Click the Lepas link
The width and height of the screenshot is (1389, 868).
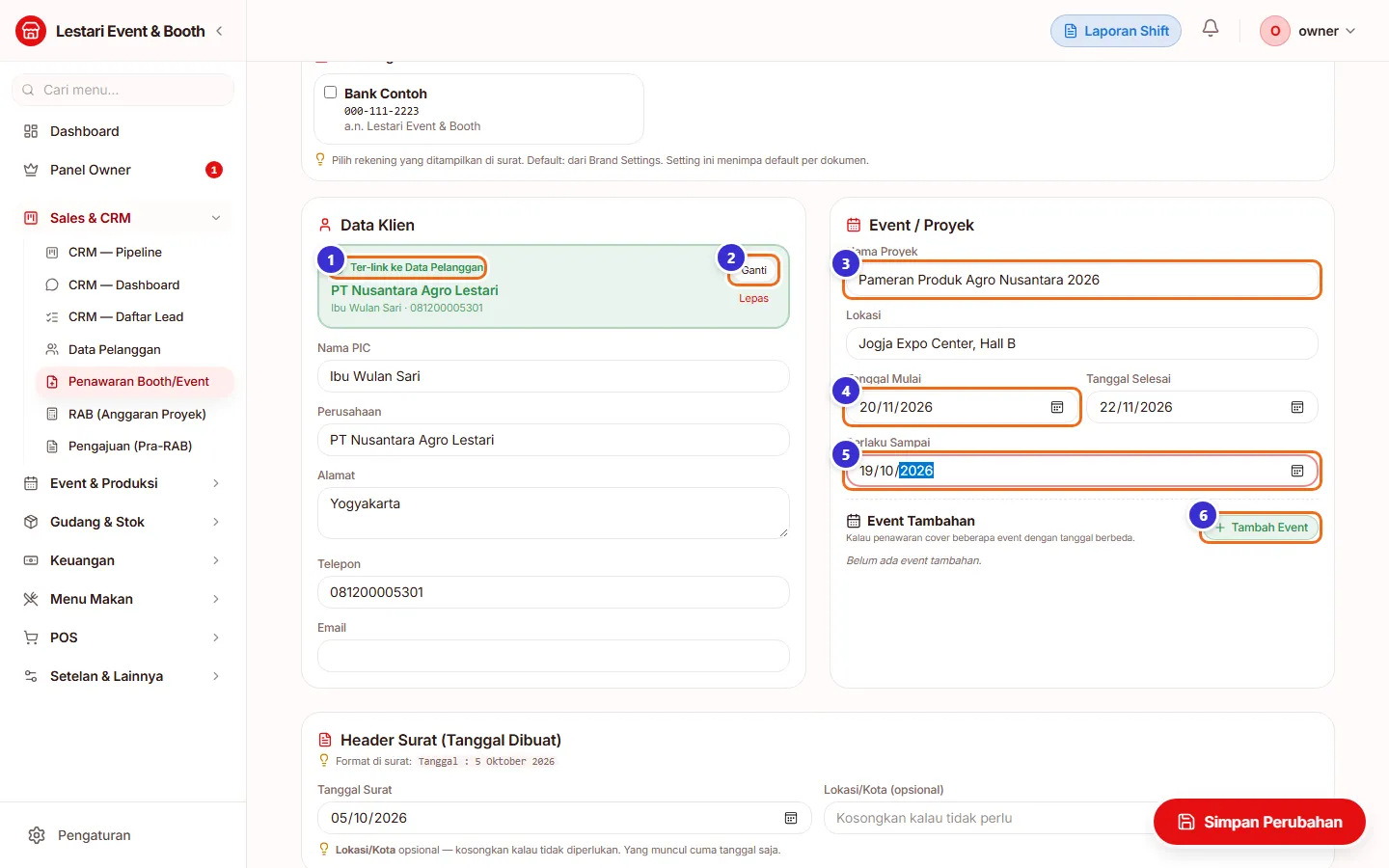tap(753, 299)
